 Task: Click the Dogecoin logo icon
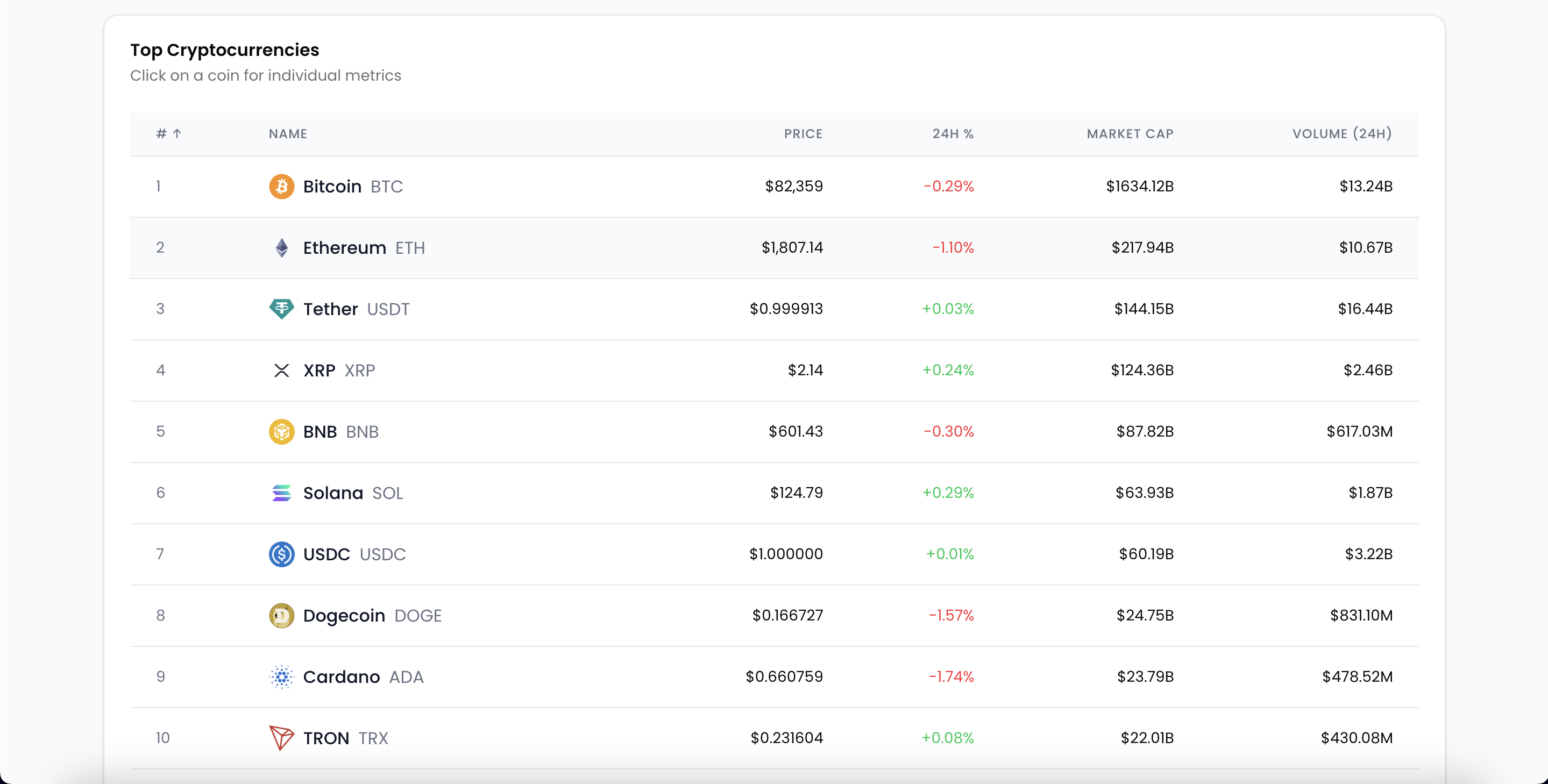(281, 615)
